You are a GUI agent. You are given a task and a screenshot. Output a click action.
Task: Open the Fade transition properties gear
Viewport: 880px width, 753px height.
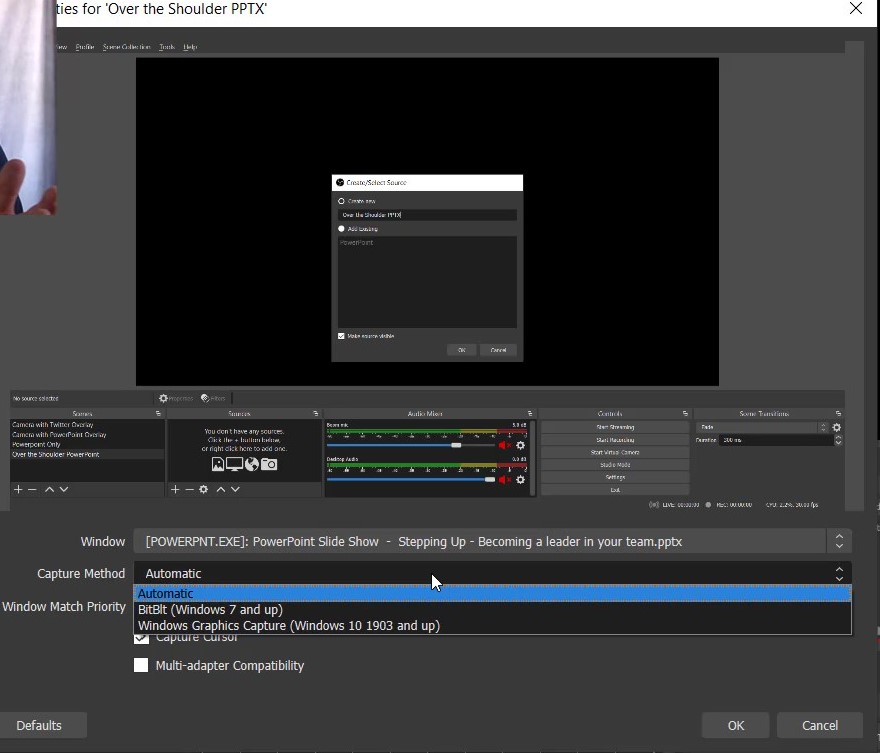(x=838, y=426)
